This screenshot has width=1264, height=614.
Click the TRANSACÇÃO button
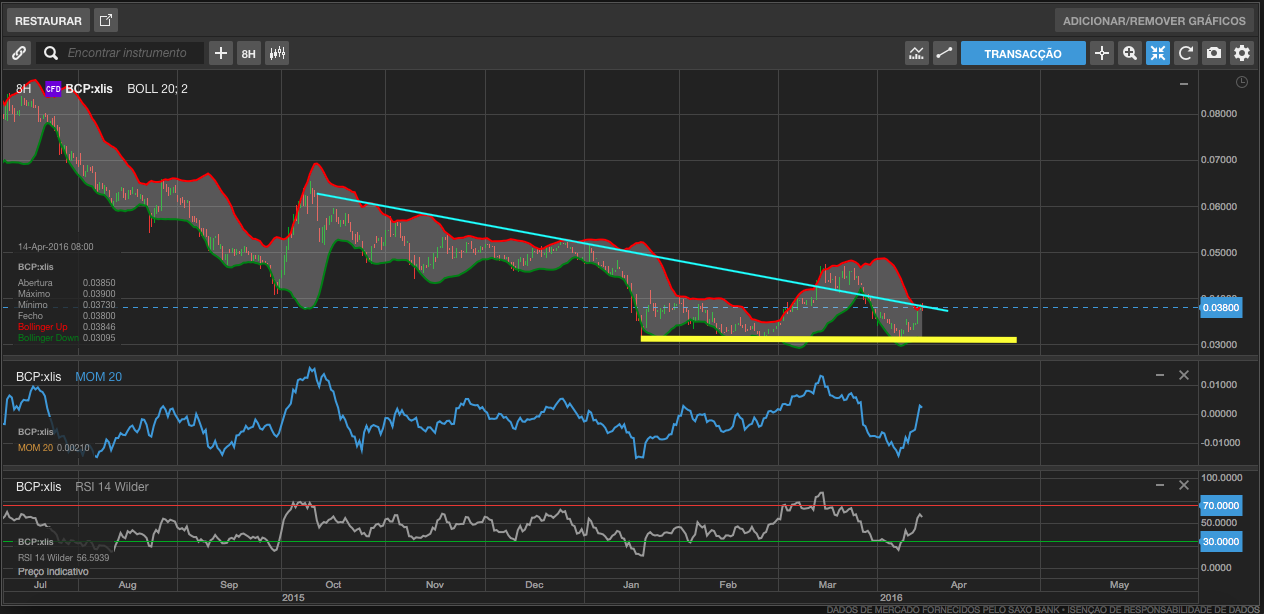pos(1023,53)
